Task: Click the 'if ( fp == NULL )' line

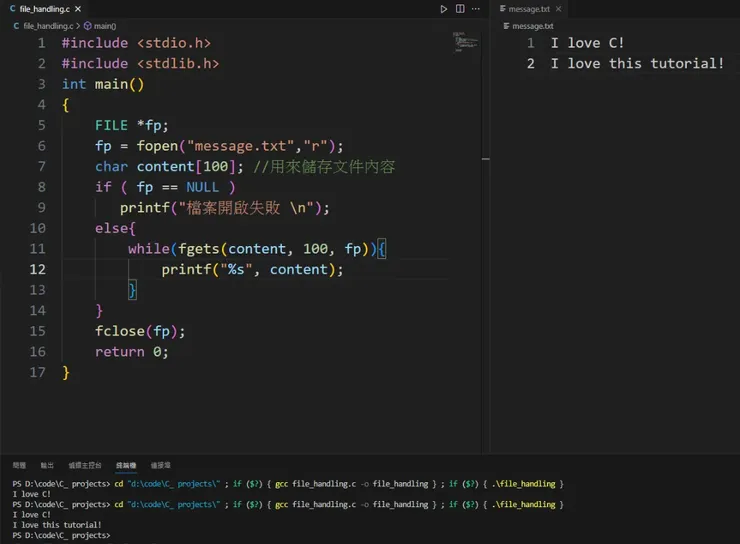Action: coord(165,187)
